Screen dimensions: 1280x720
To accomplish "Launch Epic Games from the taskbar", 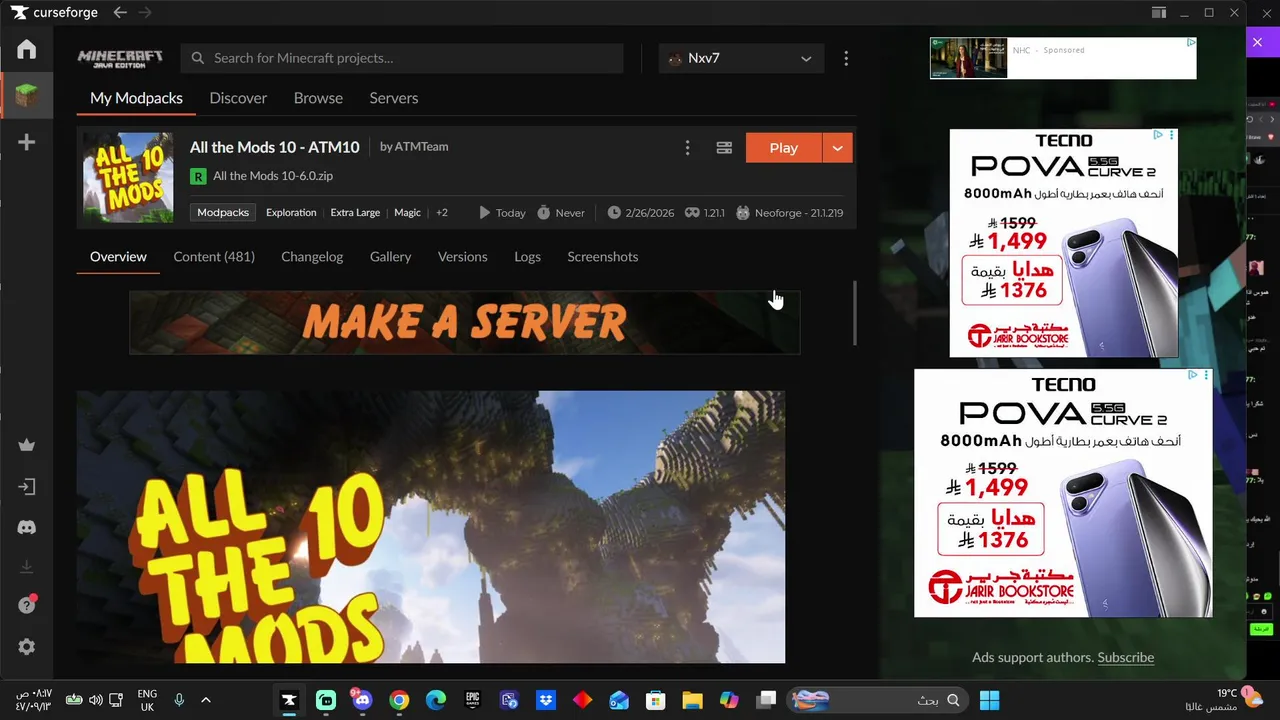I will (472, 700).
